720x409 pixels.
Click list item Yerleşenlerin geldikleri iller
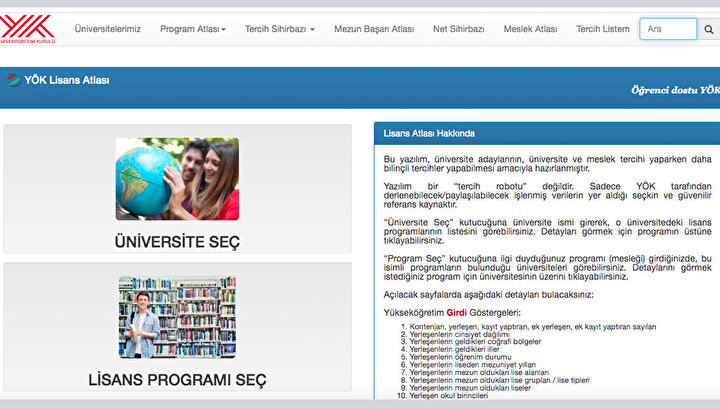coord(454,349)
